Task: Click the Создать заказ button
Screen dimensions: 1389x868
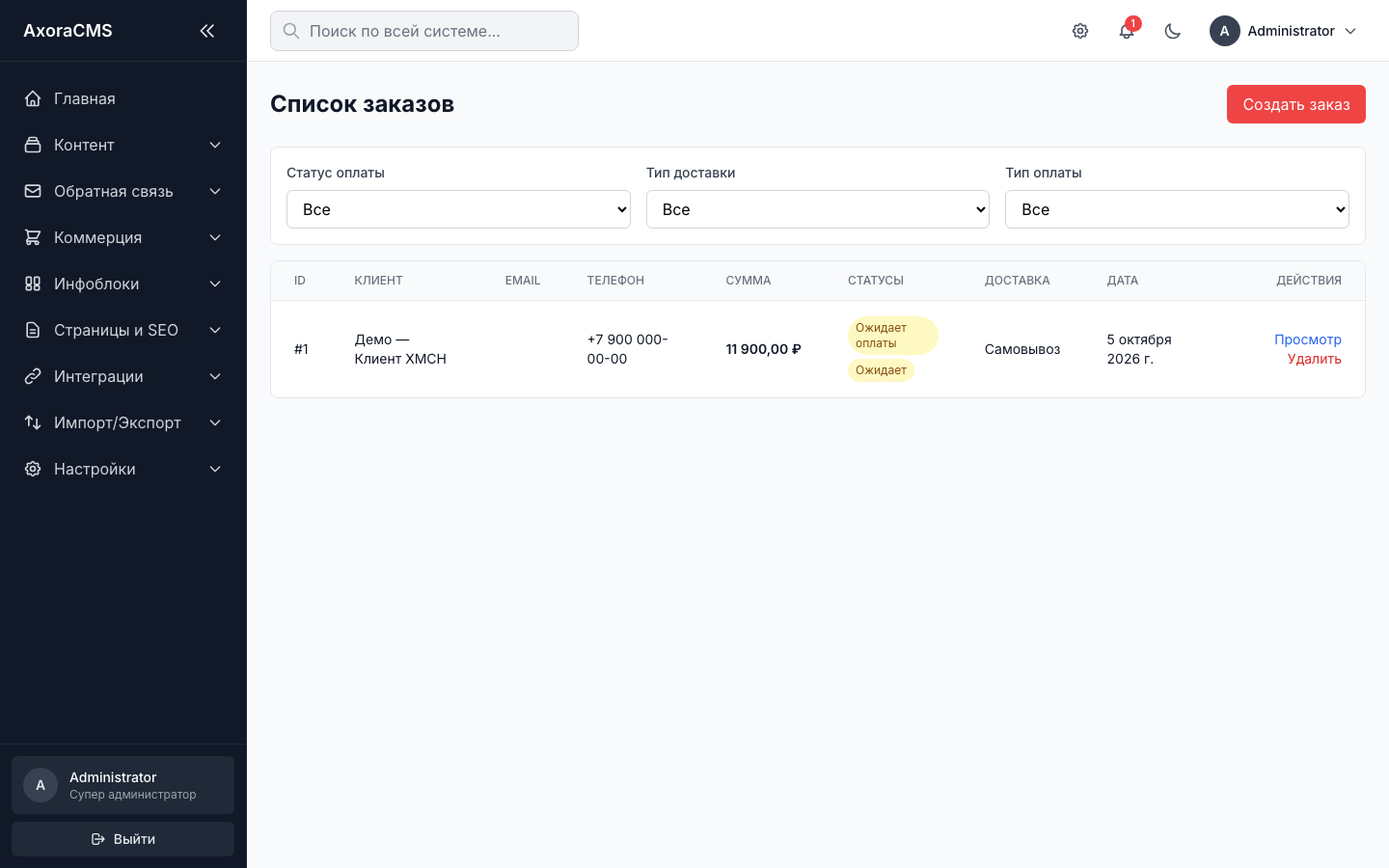Action: (1296, 104)
